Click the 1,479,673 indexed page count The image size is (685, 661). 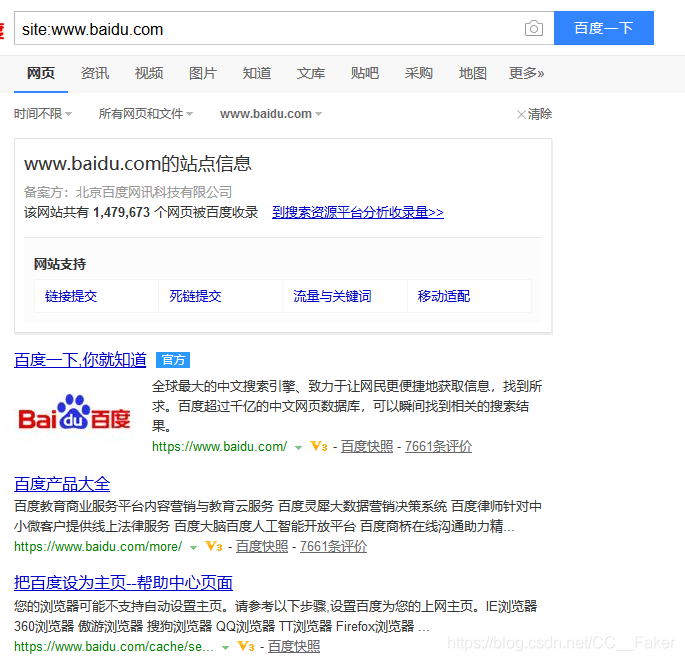point(121,212)
